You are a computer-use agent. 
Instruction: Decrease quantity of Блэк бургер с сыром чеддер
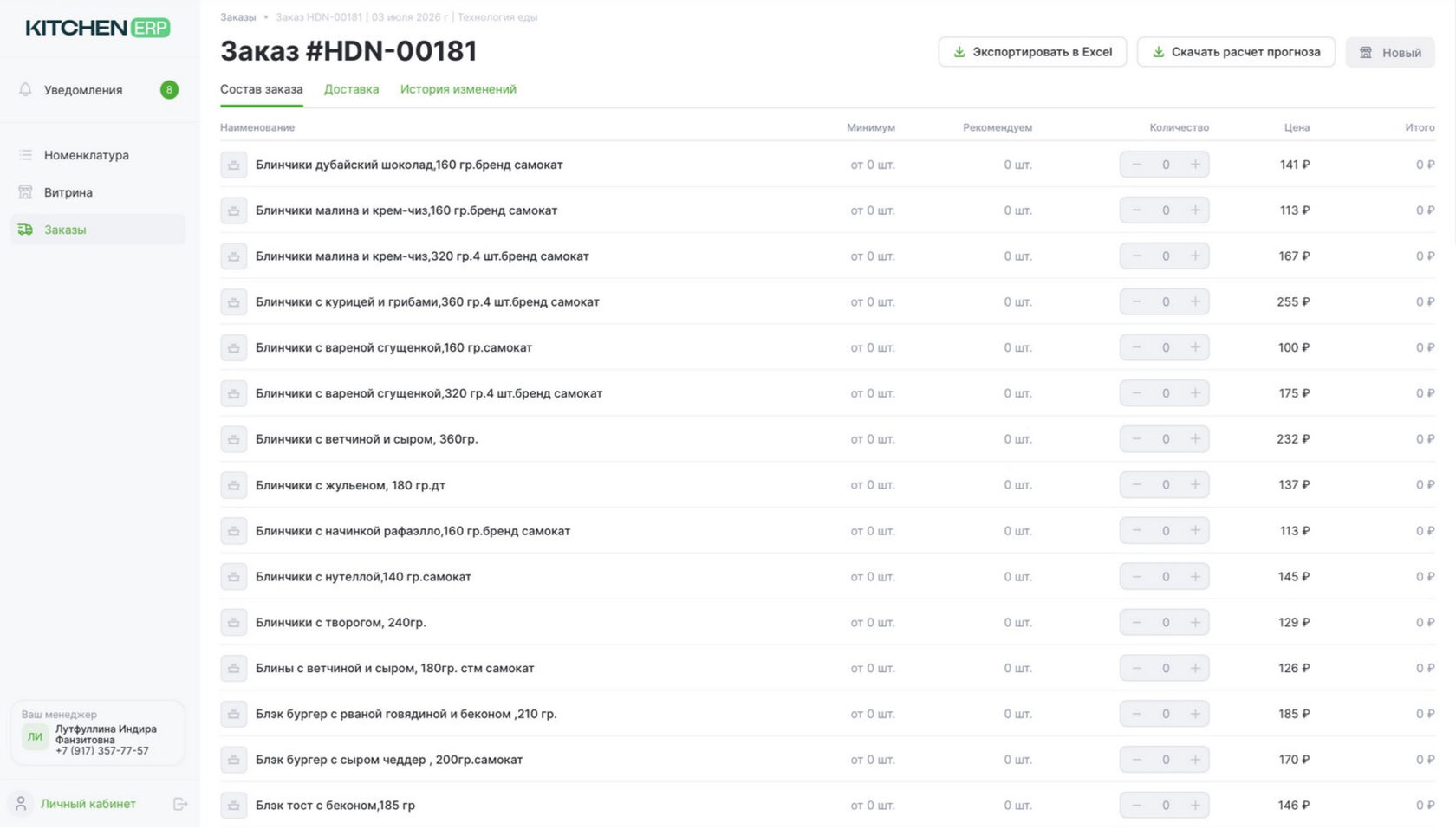pyautogui.click(x=1136, y=760)
